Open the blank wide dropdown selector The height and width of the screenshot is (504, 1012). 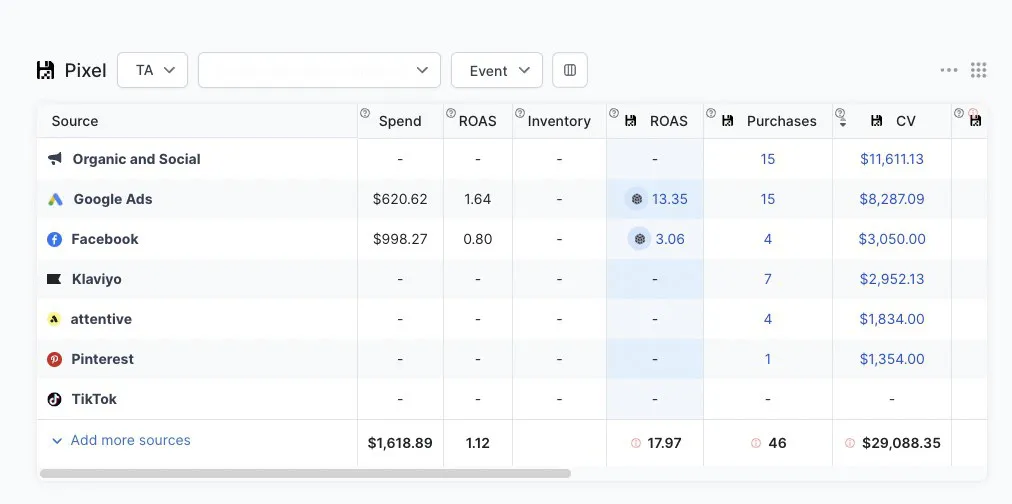(x=319, y=70)
